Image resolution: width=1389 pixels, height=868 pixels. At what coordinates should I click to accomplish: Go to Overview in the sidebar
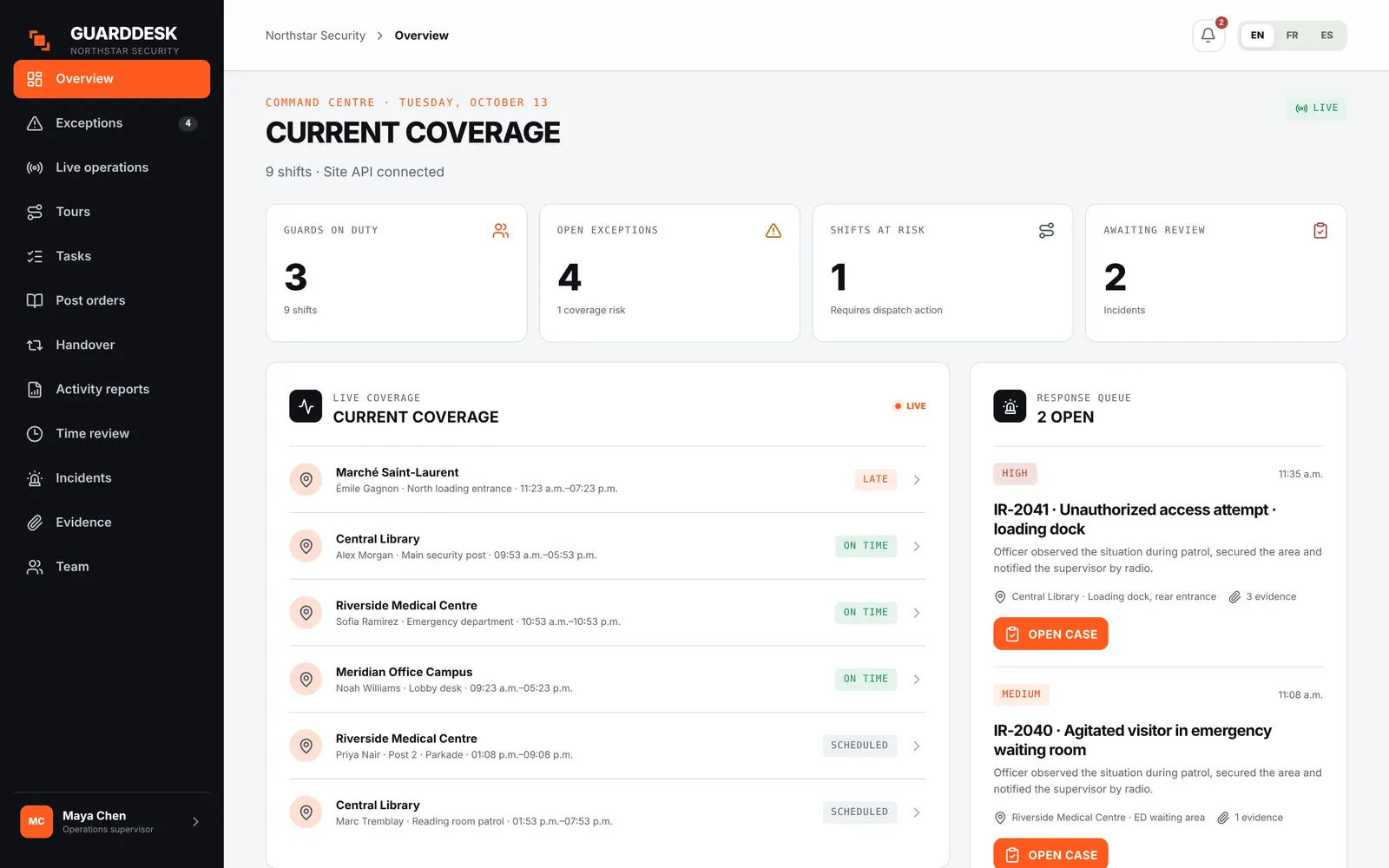point(112,79)
